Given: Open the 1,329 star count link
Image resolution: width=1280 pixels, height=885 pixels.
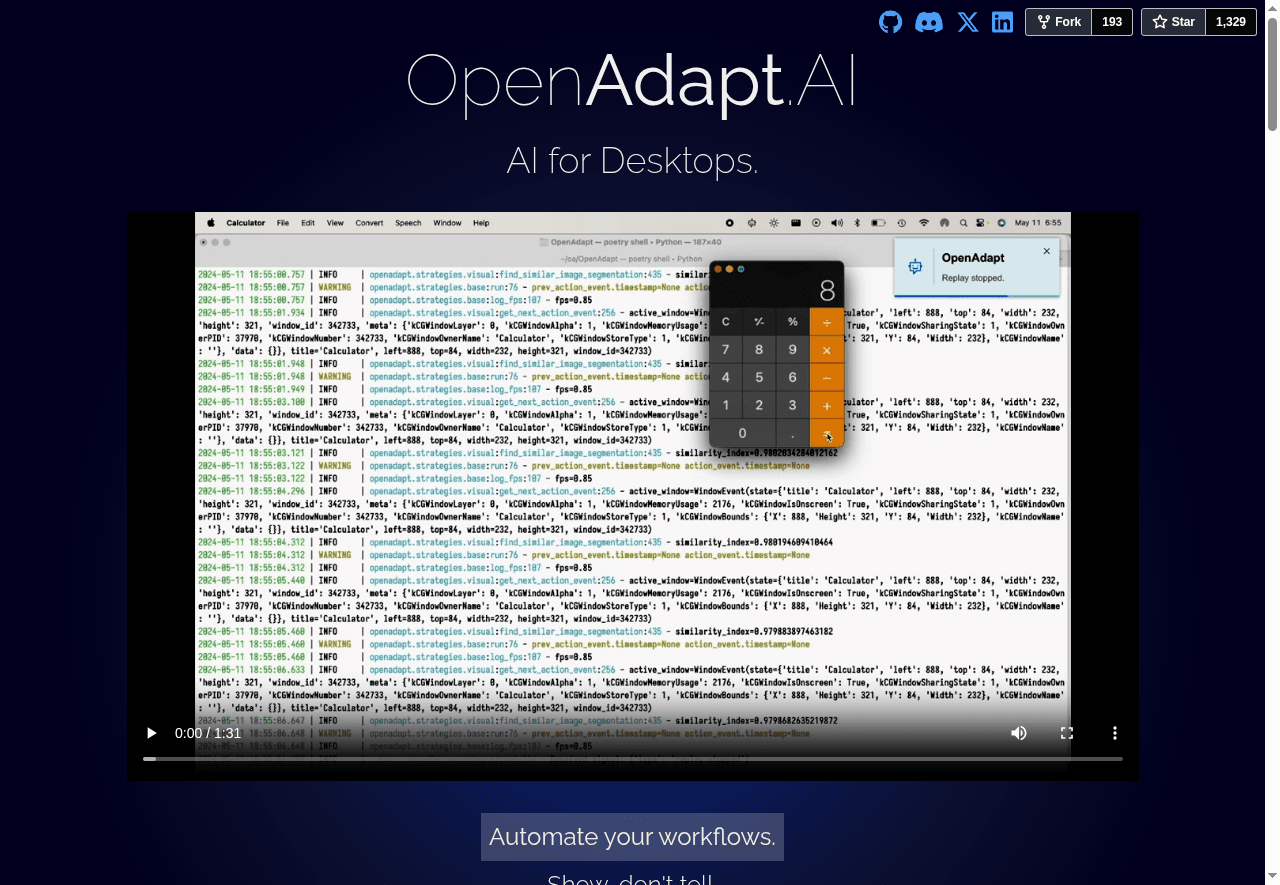Looking at the screenshot, I should click(x=1230, y=21).
